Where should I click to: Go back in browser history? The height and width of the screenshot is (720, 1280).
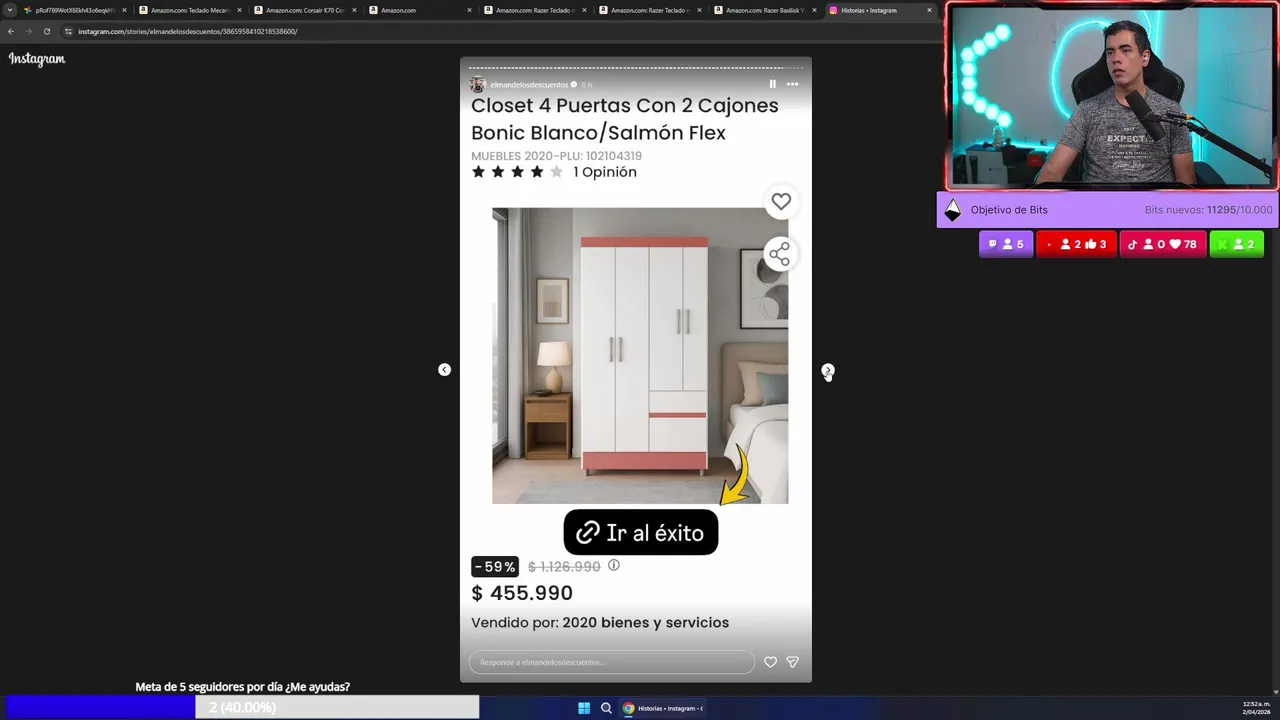(x=11, y=31)
